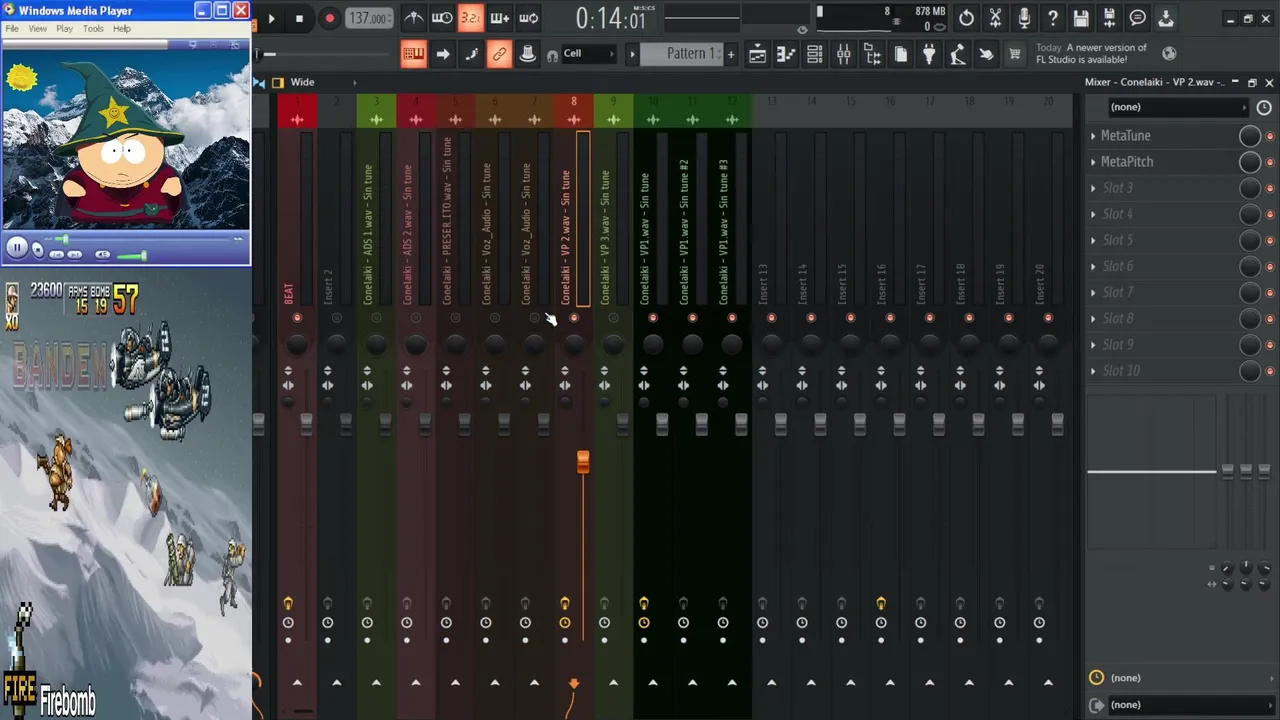The image size is (1280, 720).
Task: Expand the MetaTune effect slot arrow
Action: tap(1093, 136)
